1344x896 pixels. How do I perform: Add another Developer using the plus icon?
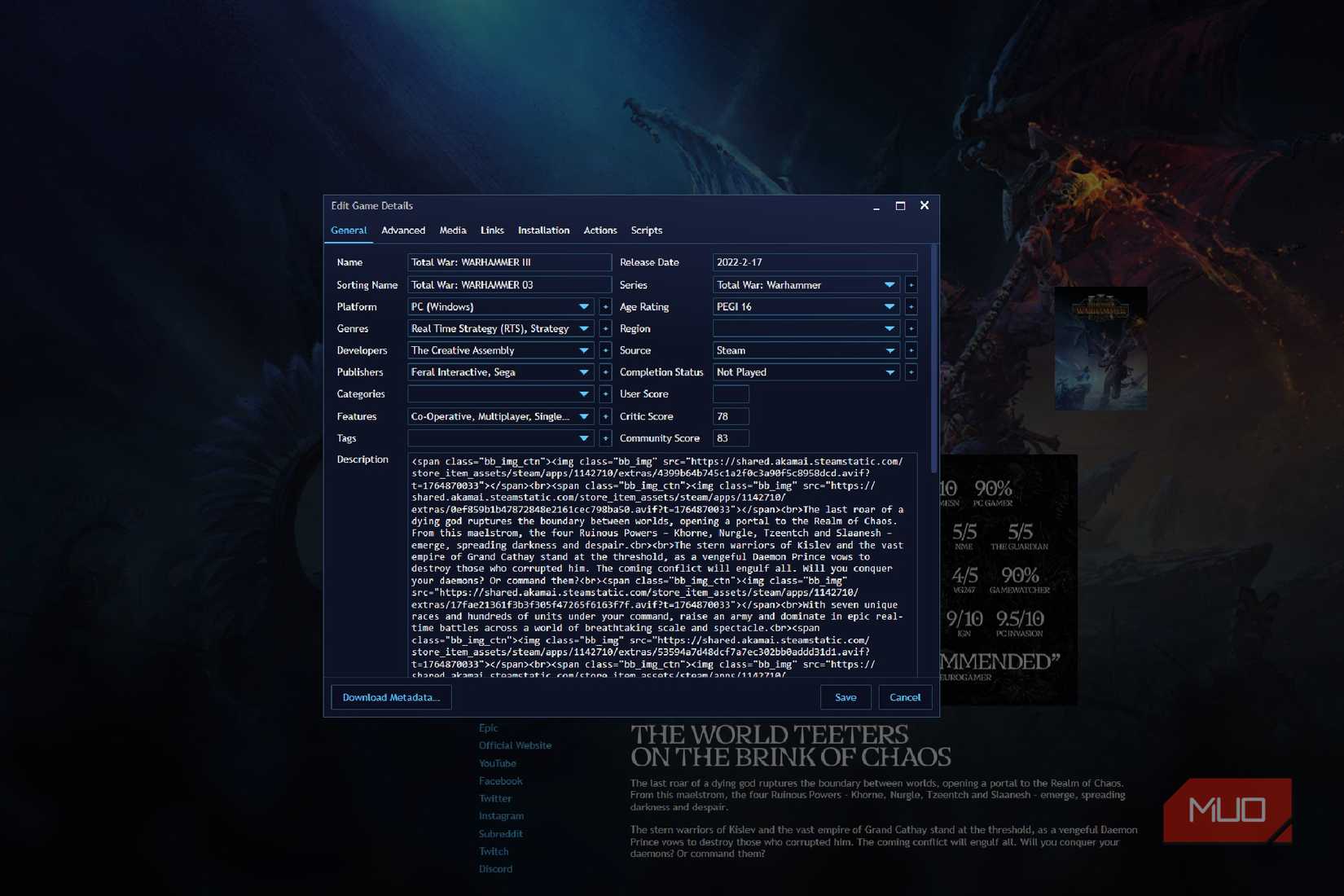(605, 350)
